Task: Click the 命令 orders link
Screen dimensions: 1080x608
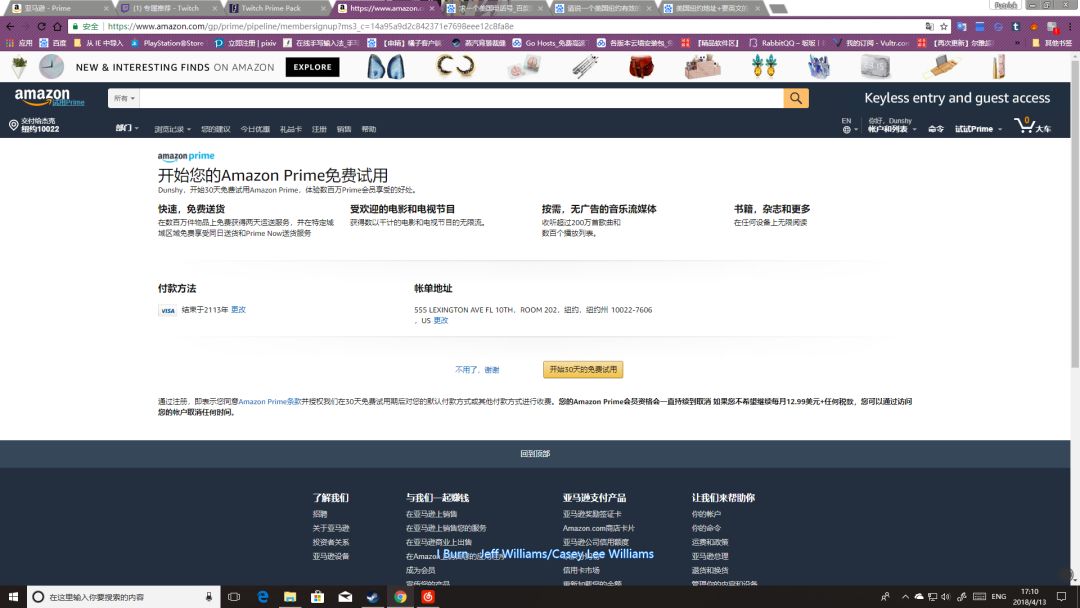Action: 935,129
